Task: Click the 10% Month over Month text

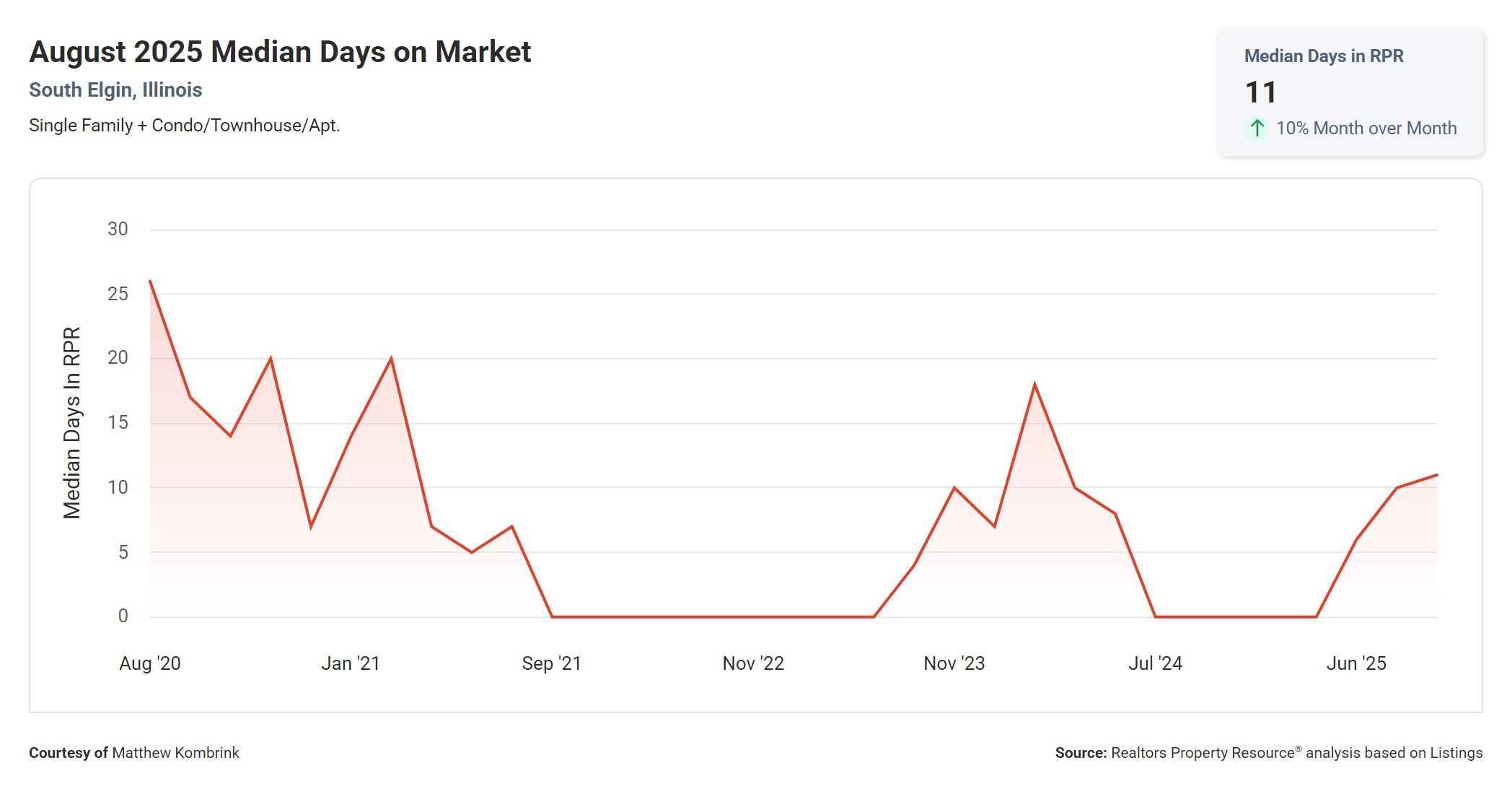Action: (x=1366, y=128)
